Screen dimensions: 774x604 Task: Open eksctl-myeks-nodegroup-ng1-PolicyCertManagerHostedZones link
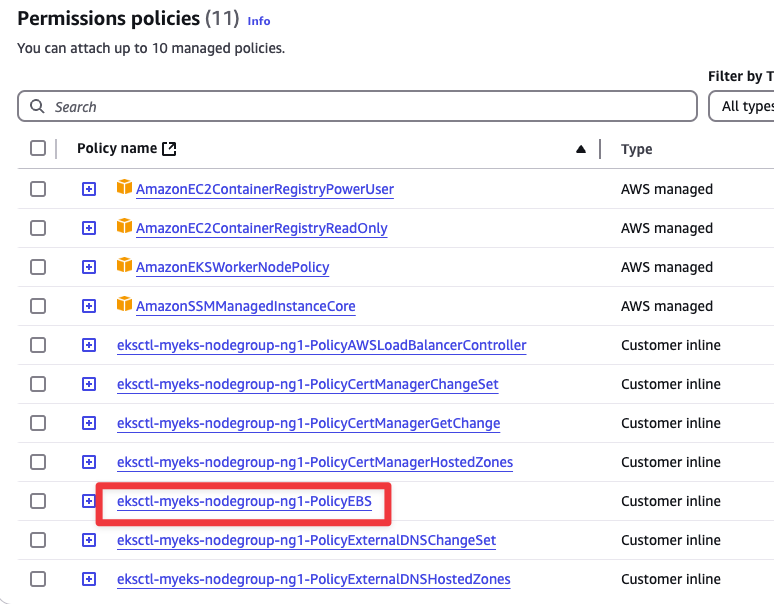(x=315, y=462)
